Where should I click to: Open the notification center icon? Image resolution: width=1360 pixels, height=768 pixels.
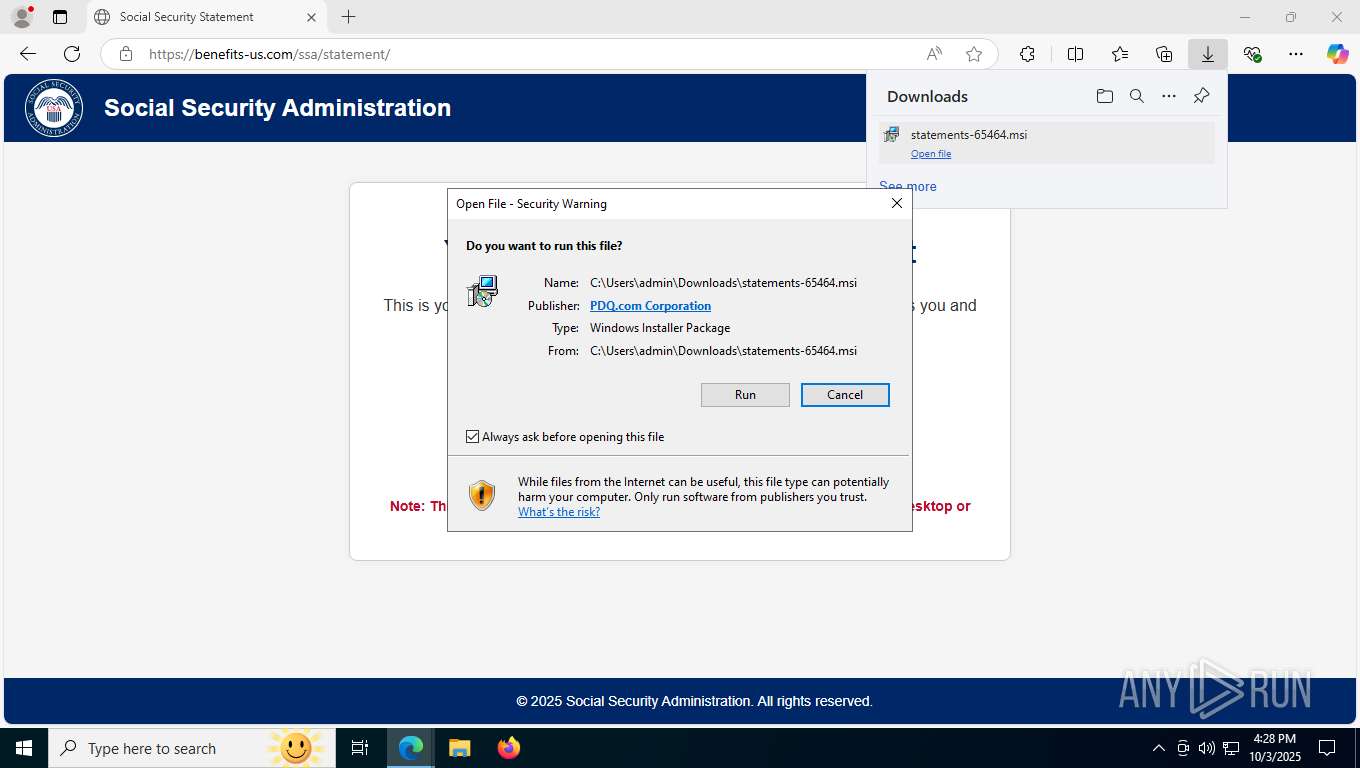[x=1327, y=748]
